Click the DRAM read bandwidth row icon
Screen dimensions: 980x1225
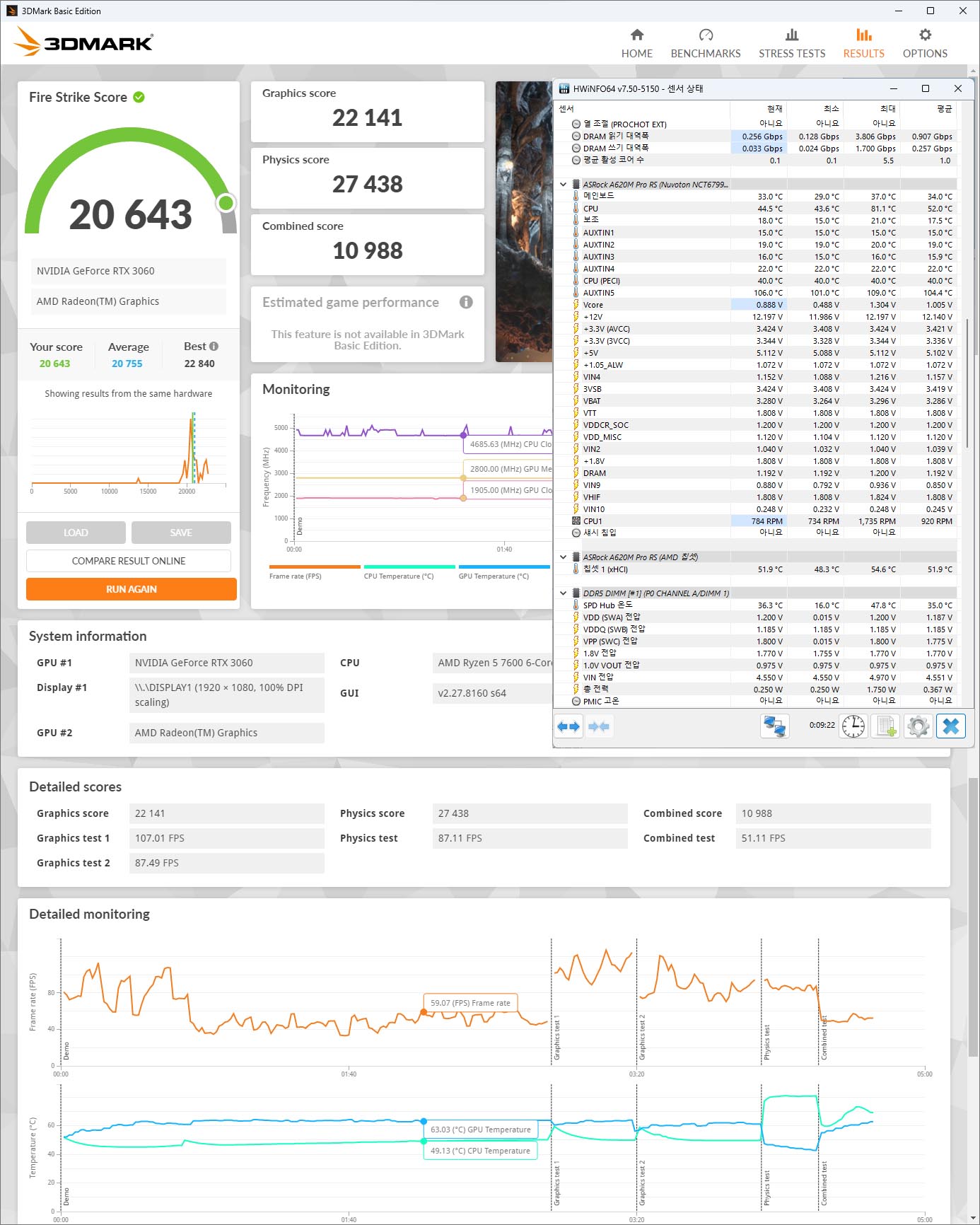(576, 137)
